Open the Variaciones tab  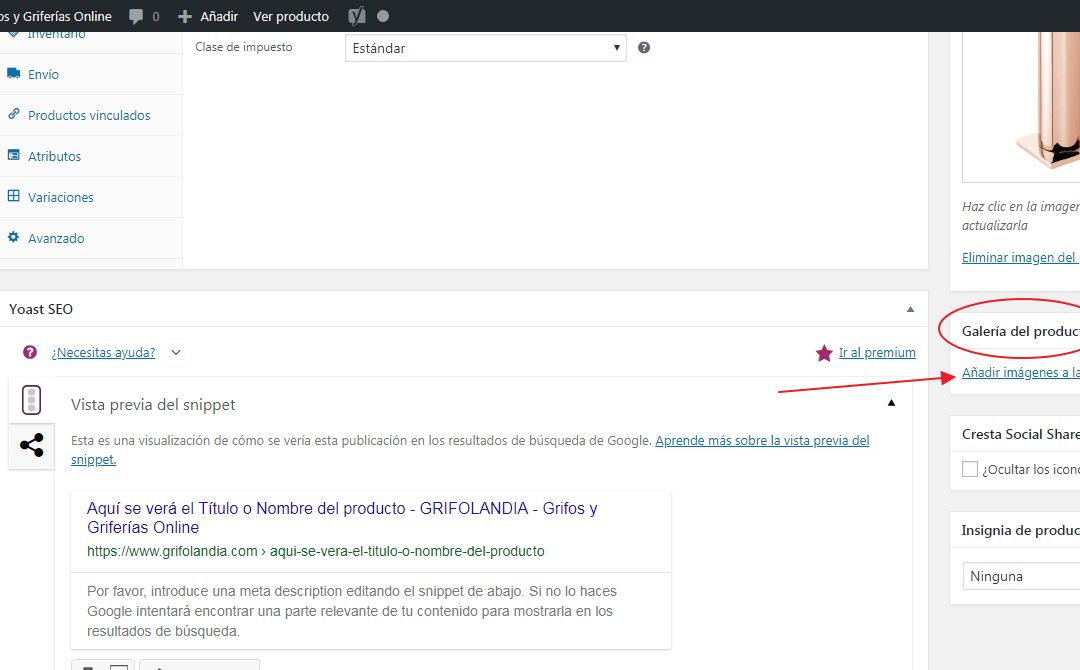tap(91, 197)
